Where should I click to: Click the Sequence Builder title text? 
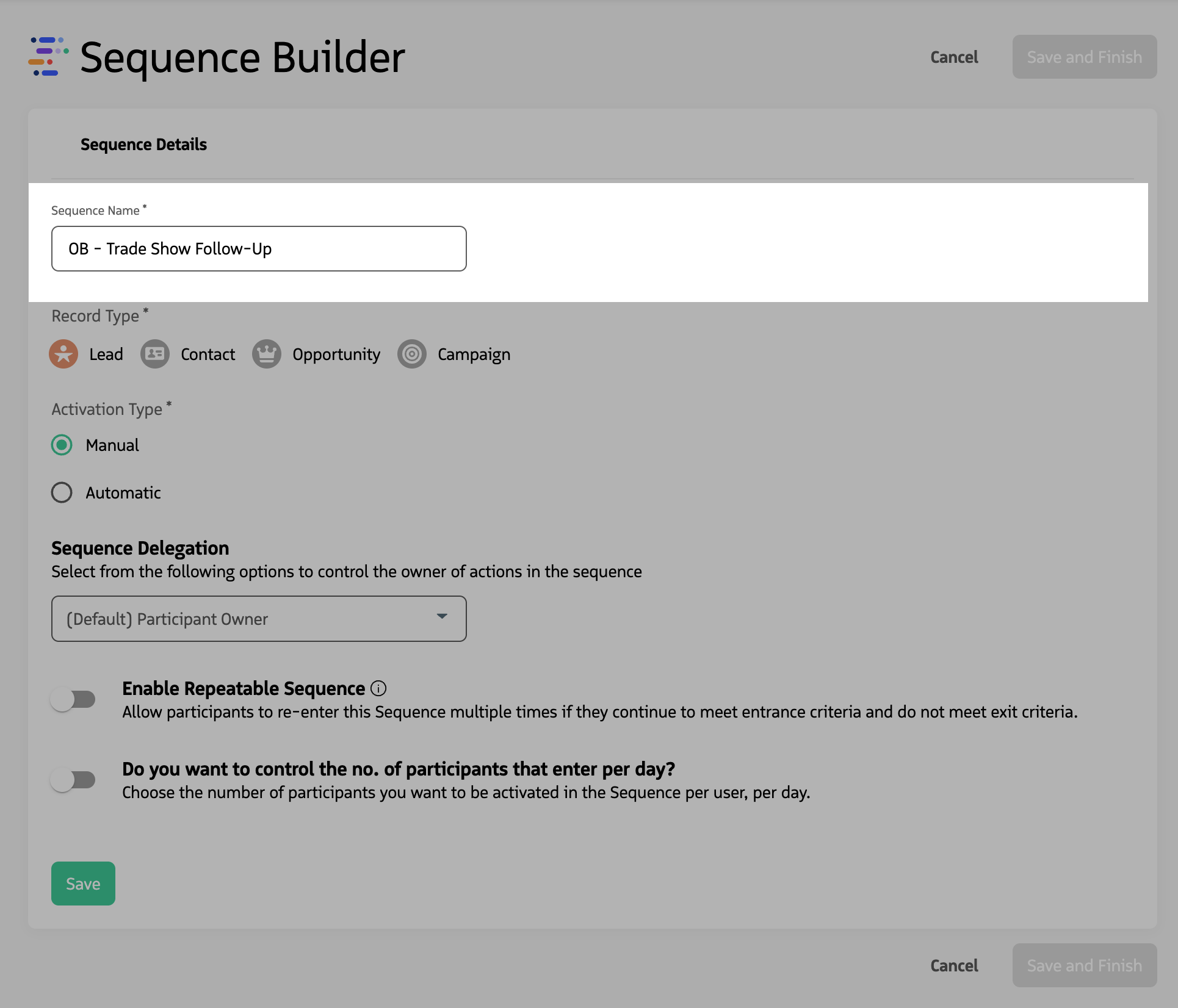[x=243, y=57]
